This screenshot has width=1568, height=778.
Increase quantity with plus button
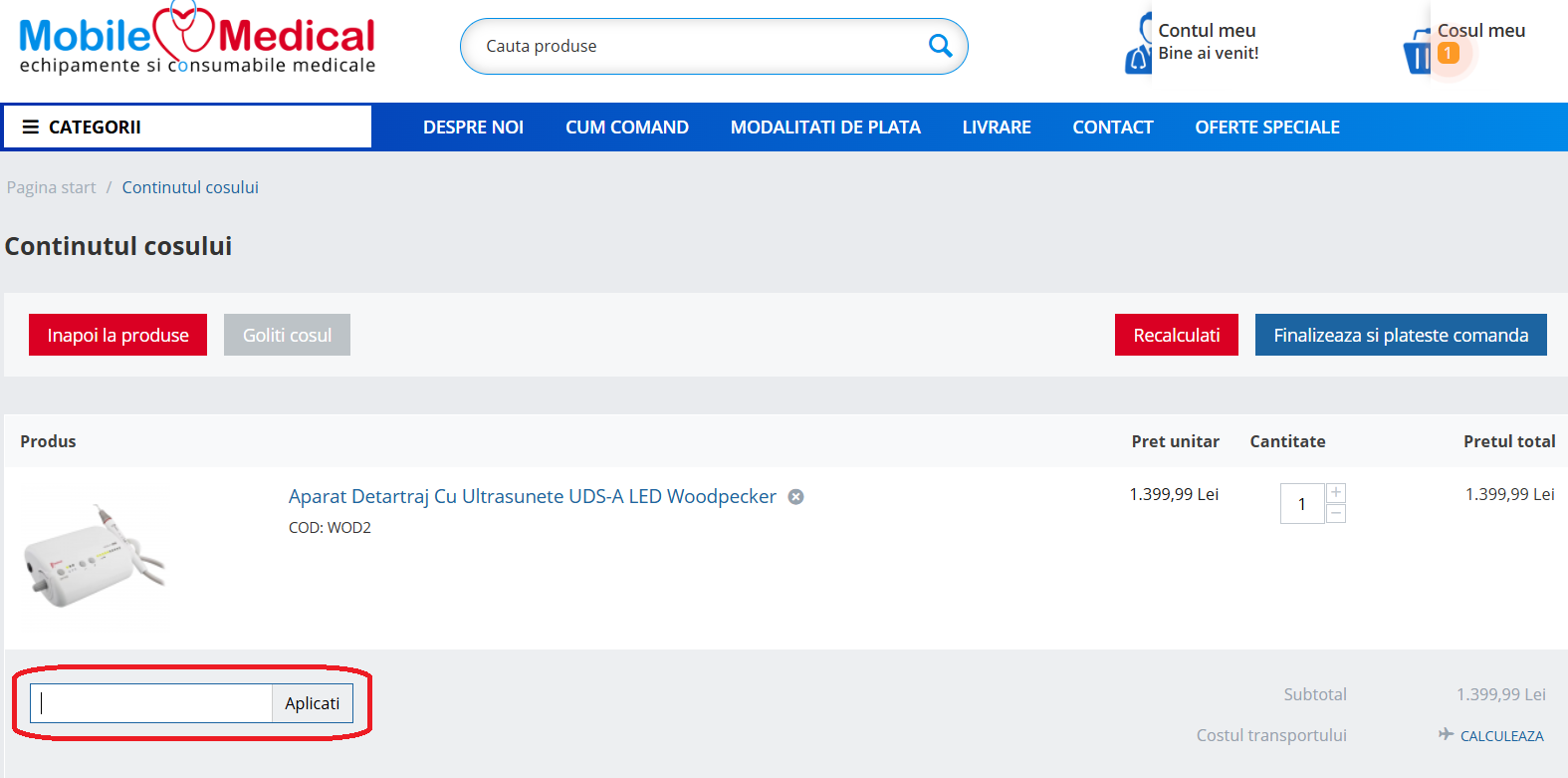(1336, 493)
